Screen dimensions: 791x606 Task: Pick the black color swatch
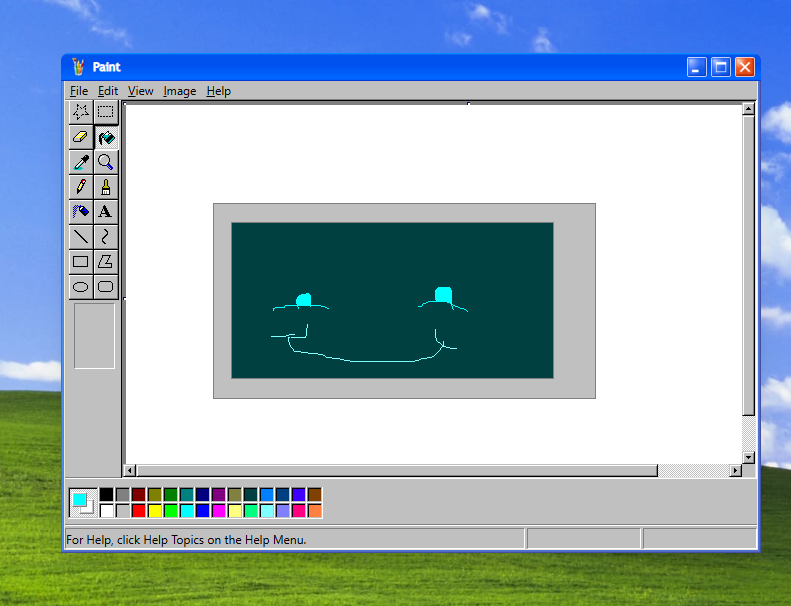[x=106, y=494]
